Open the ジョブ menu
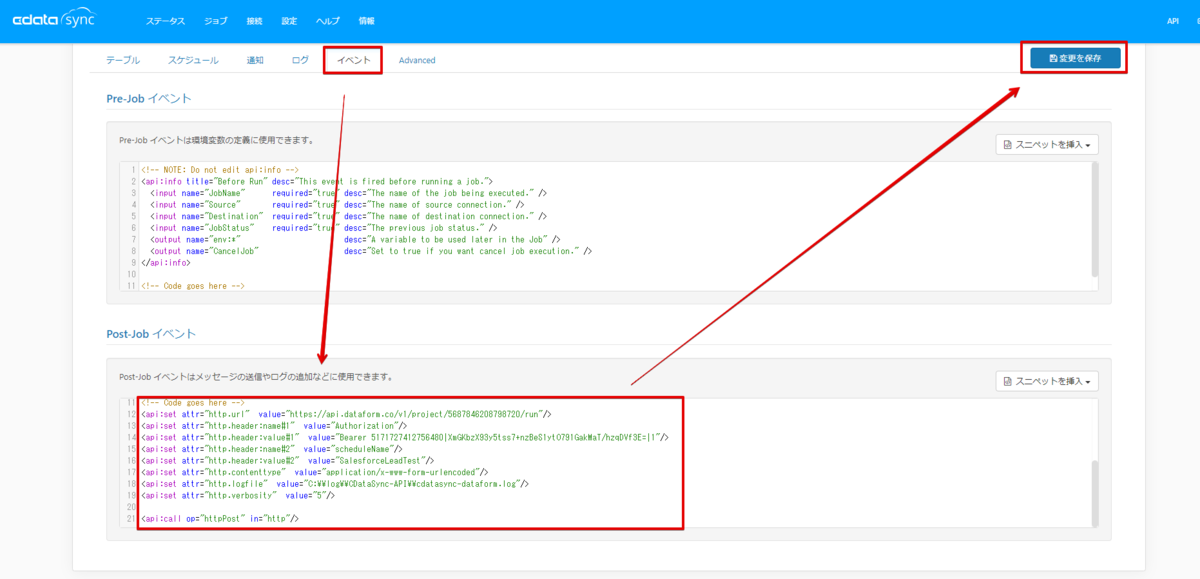1200x579 pixels. (x=215, y=21)
